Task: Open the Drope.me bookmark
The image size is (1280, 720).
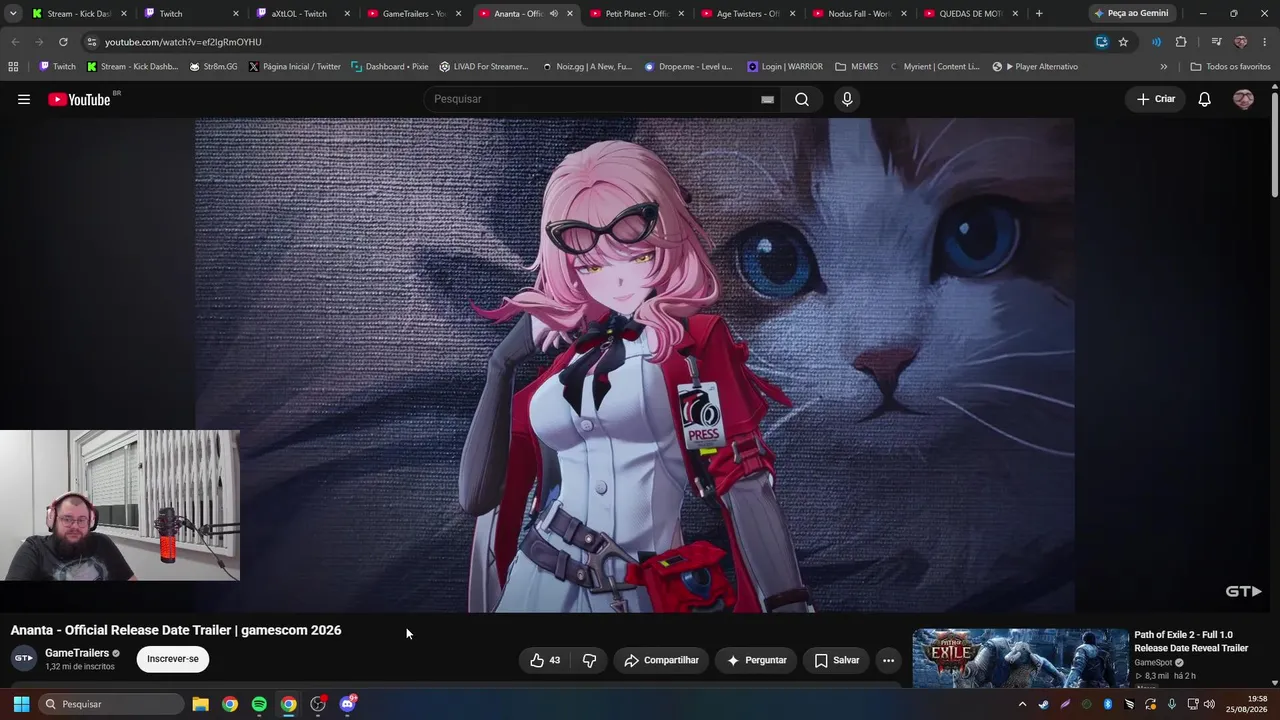Action: [688, 67]
